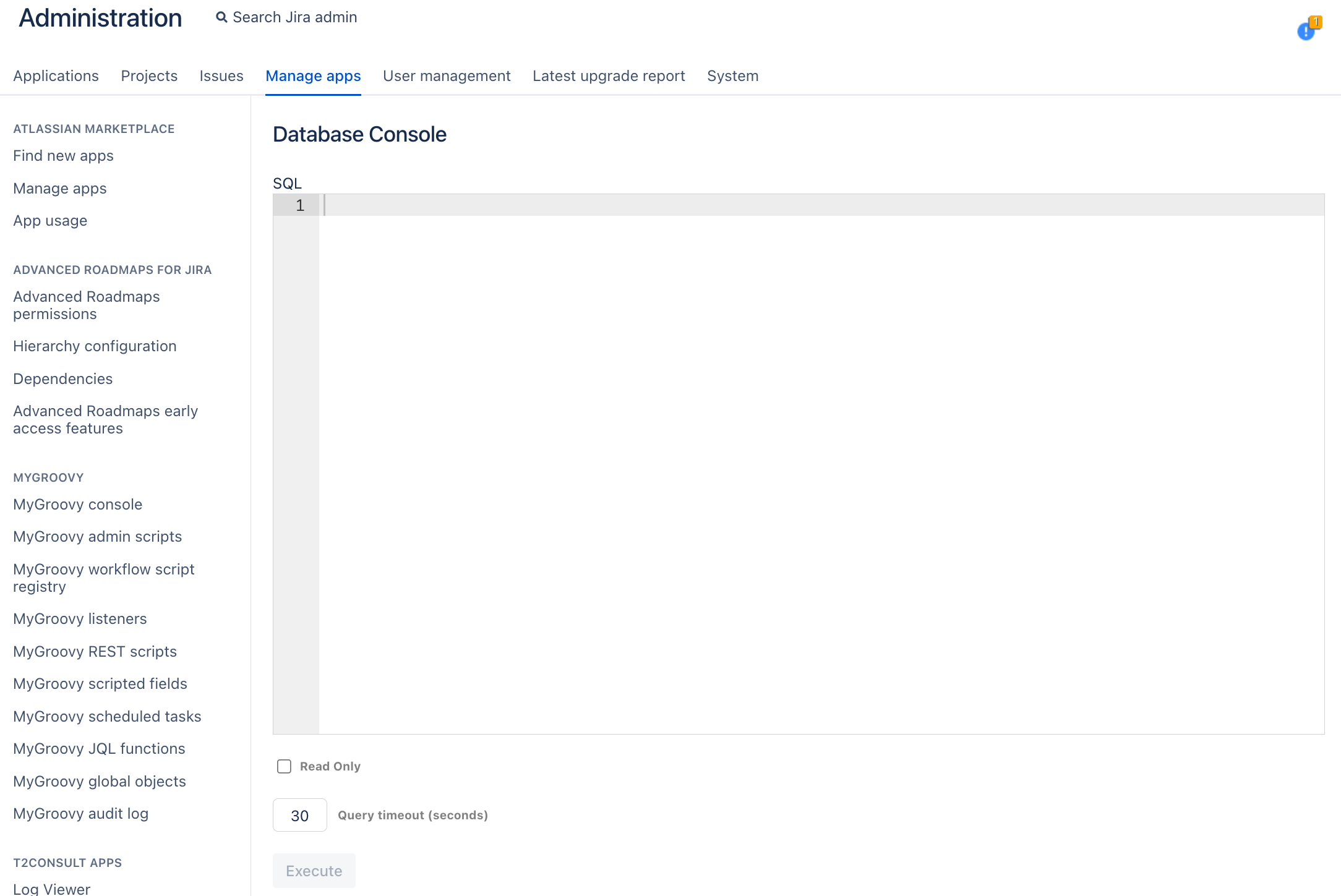Click the search magnifier icon
1341x896 pixels.
point(221,17)
